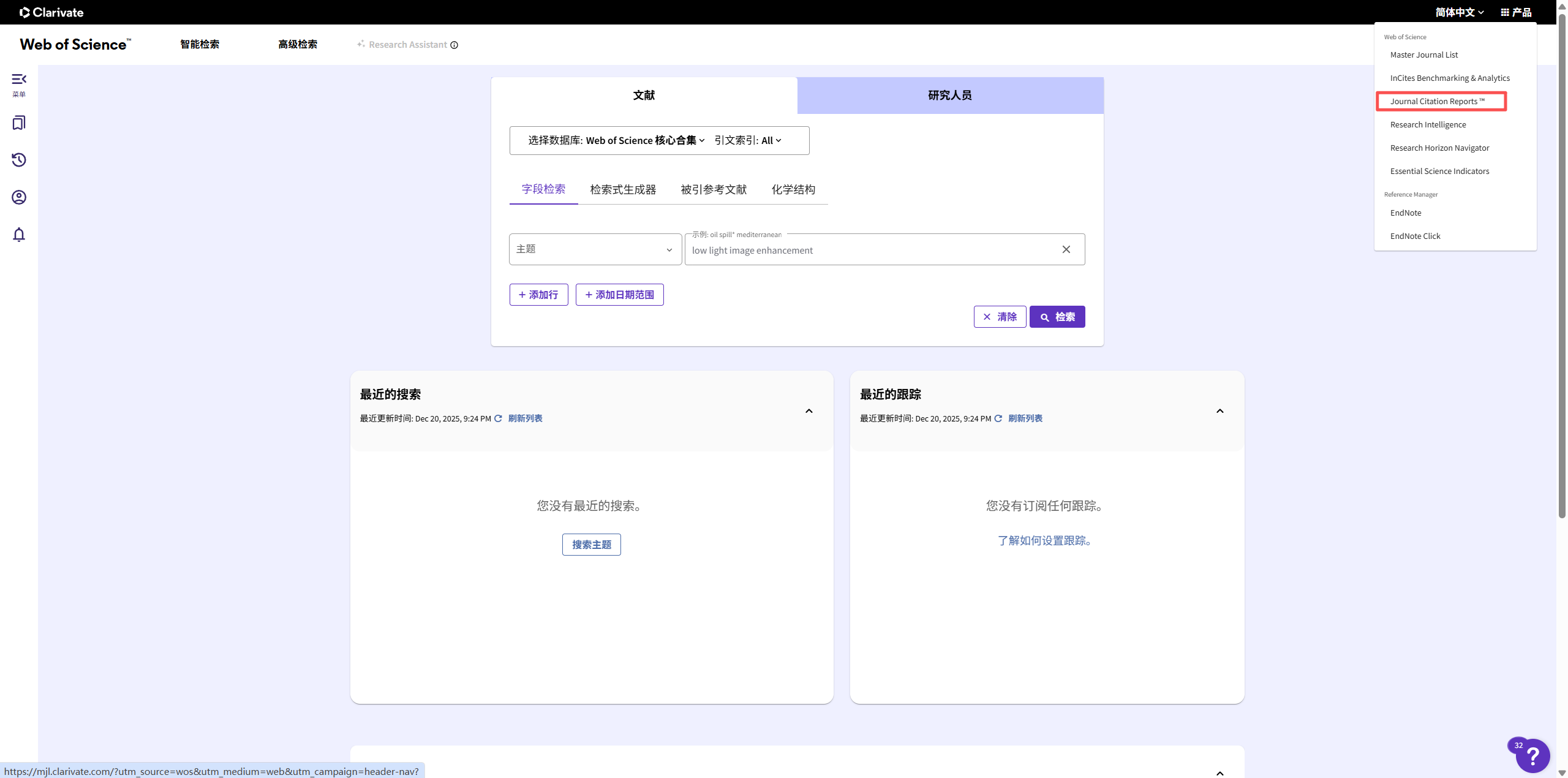Collapse the left sidebar menu icon

pos(19,80)
